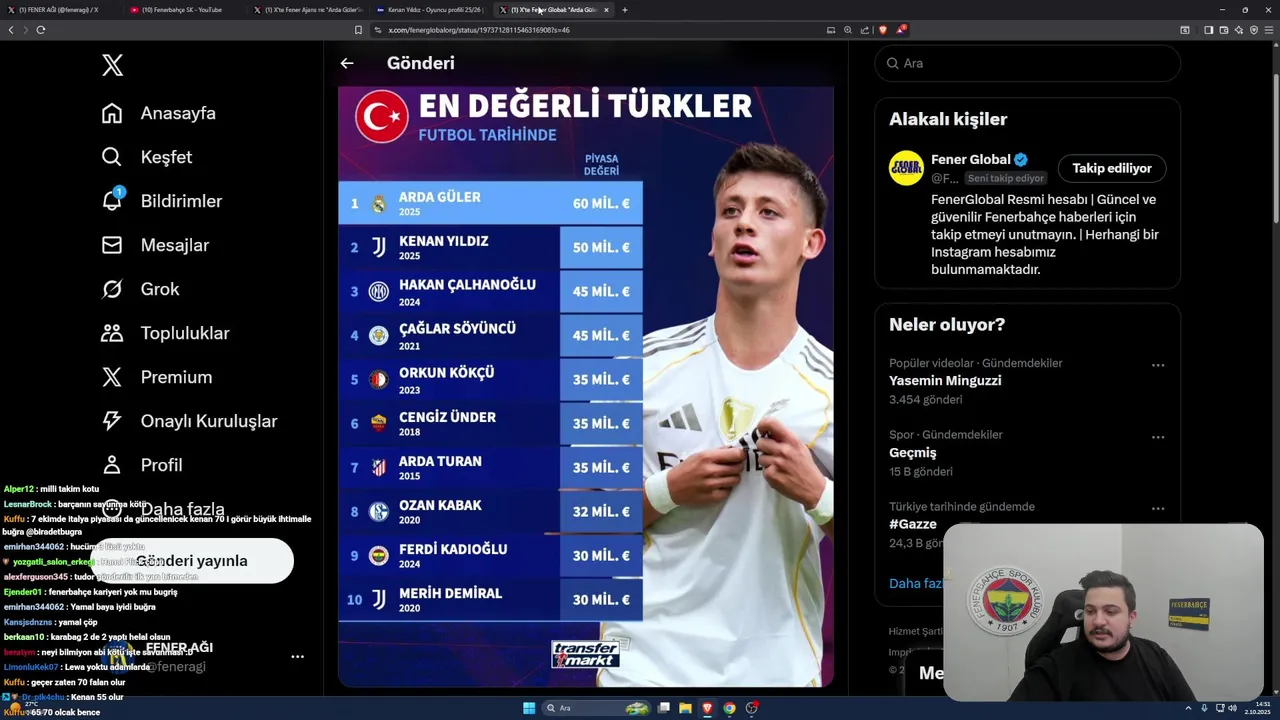Open Keşfet explore page
This screenshot has width=1280, height=720.
tap(147, 157)
